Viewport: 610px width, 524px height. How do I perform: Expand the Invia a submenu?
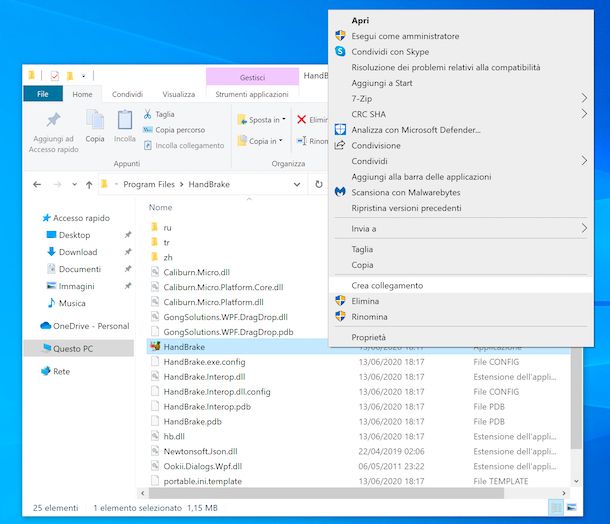click(461, 229)
